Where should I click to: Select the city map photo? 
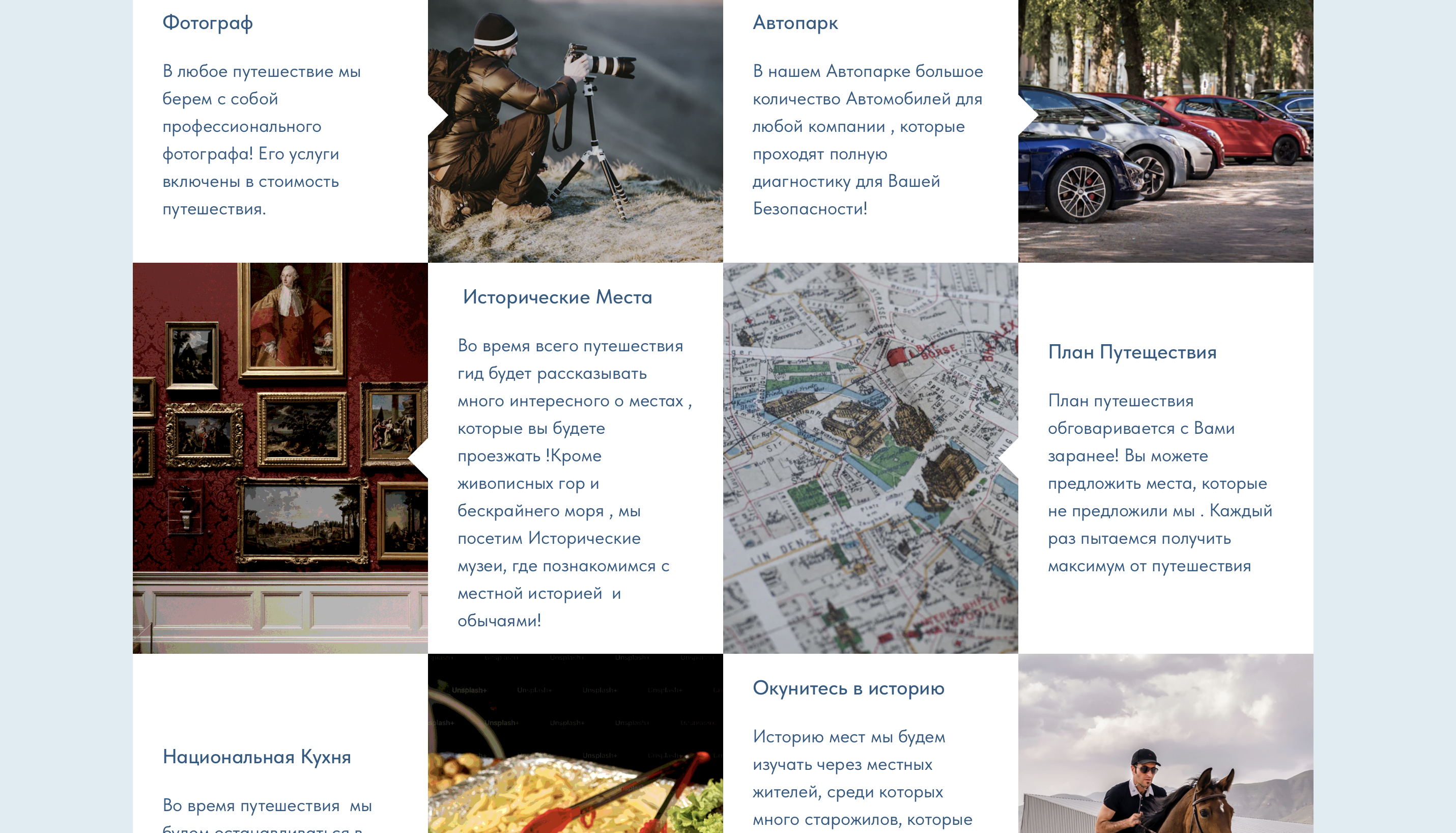[870, 458]
